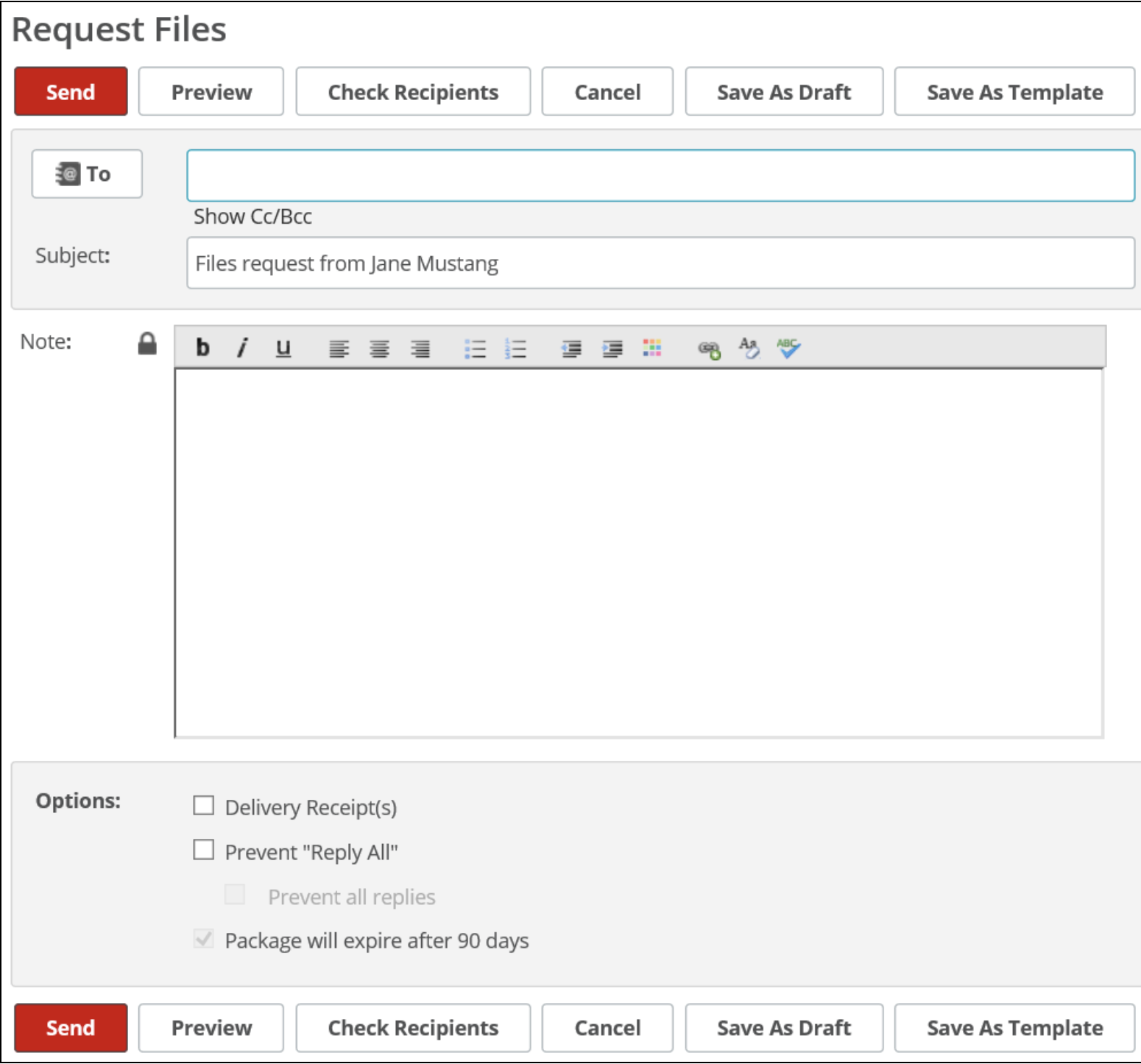Click the Subject input field
Screen dimensions: 1141x1064
[x=661, y=263]
